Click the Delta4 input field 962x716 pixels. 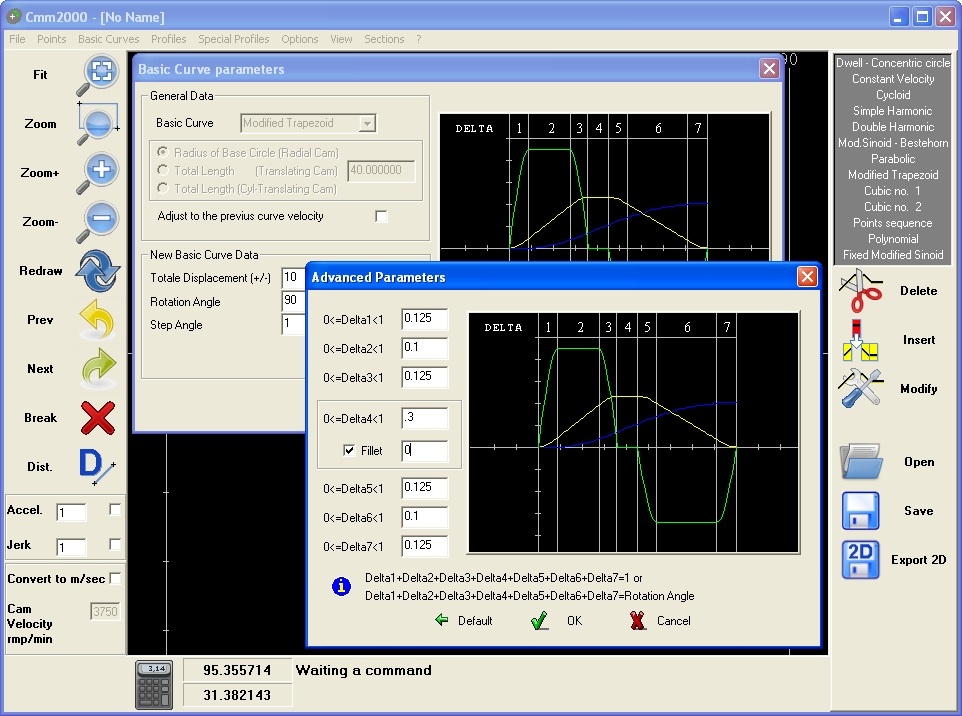(425, 418)
